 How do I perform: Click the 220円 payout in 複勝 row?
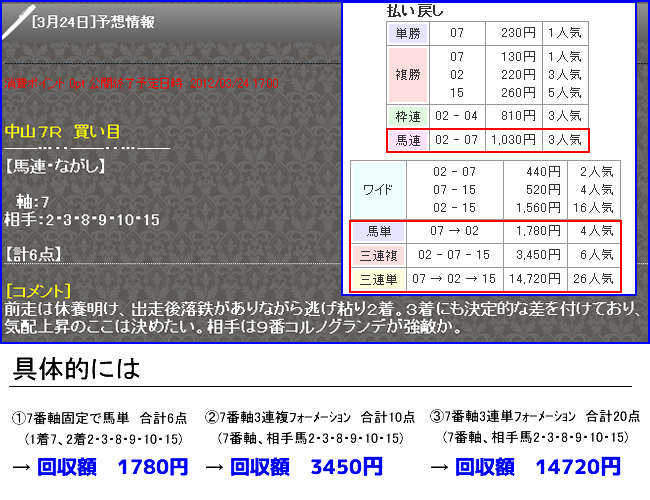pos(518,75)
